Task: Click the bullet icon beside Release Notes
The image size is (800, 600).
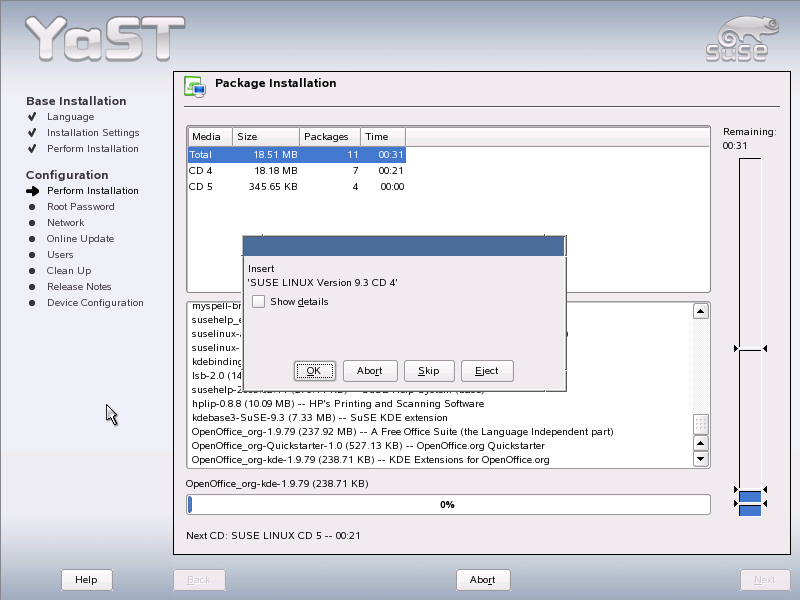Action: [32, 287]
